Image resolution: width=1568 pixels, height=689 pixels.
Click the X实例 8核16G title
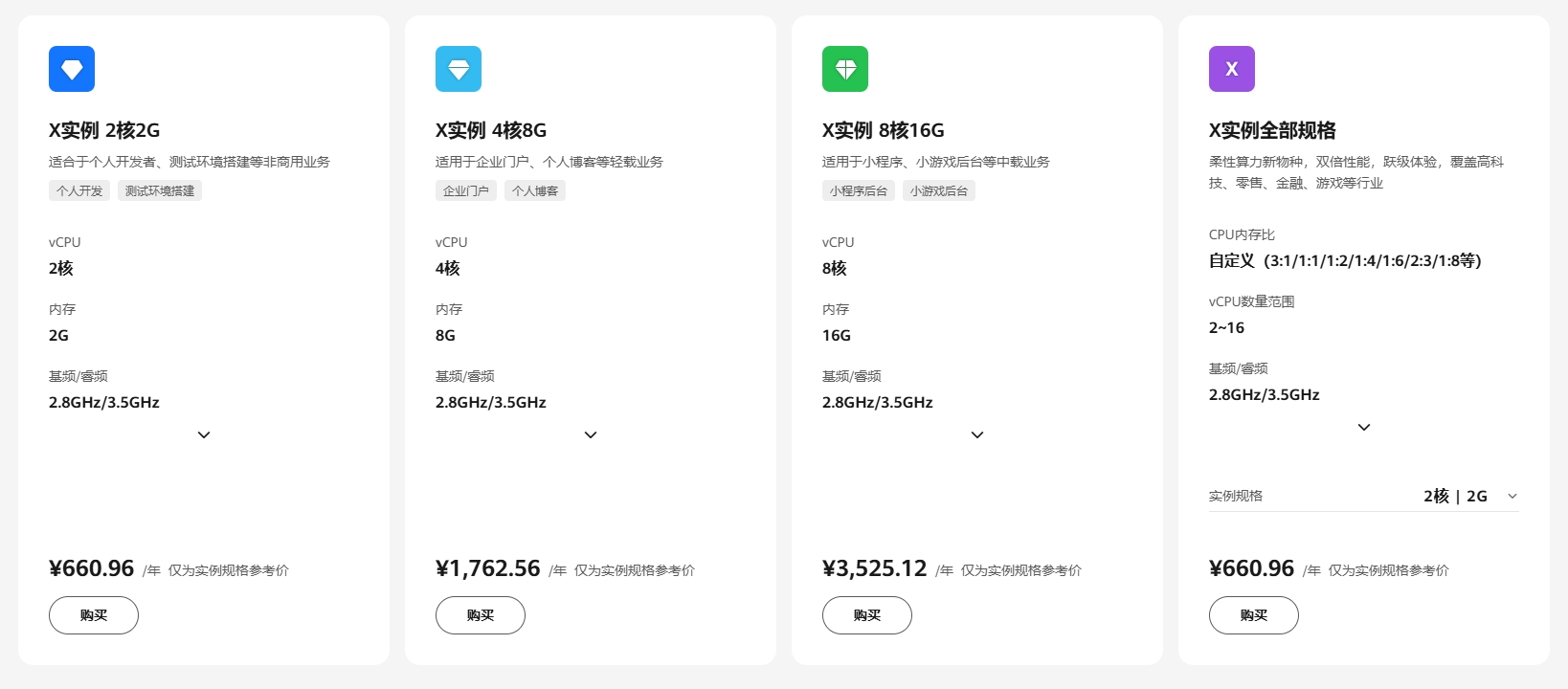[x=883, y=130]
